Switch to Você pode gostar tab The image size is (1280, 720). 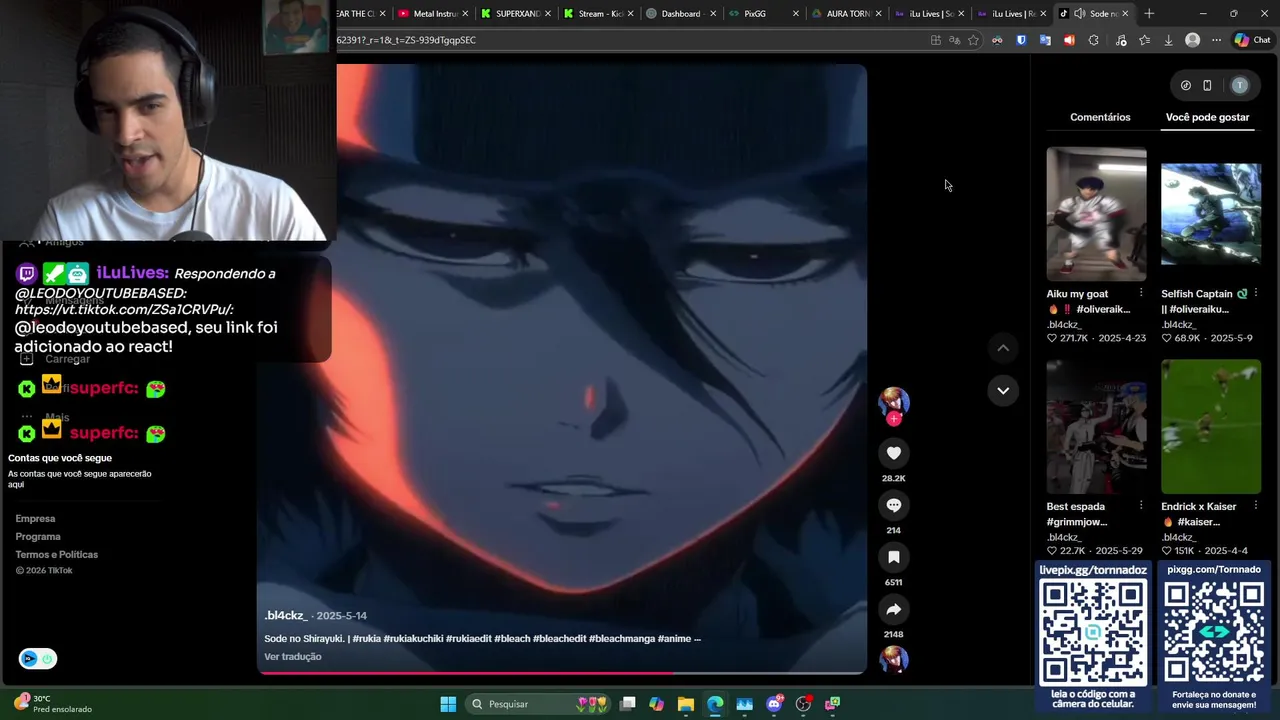coord(1207,117)
